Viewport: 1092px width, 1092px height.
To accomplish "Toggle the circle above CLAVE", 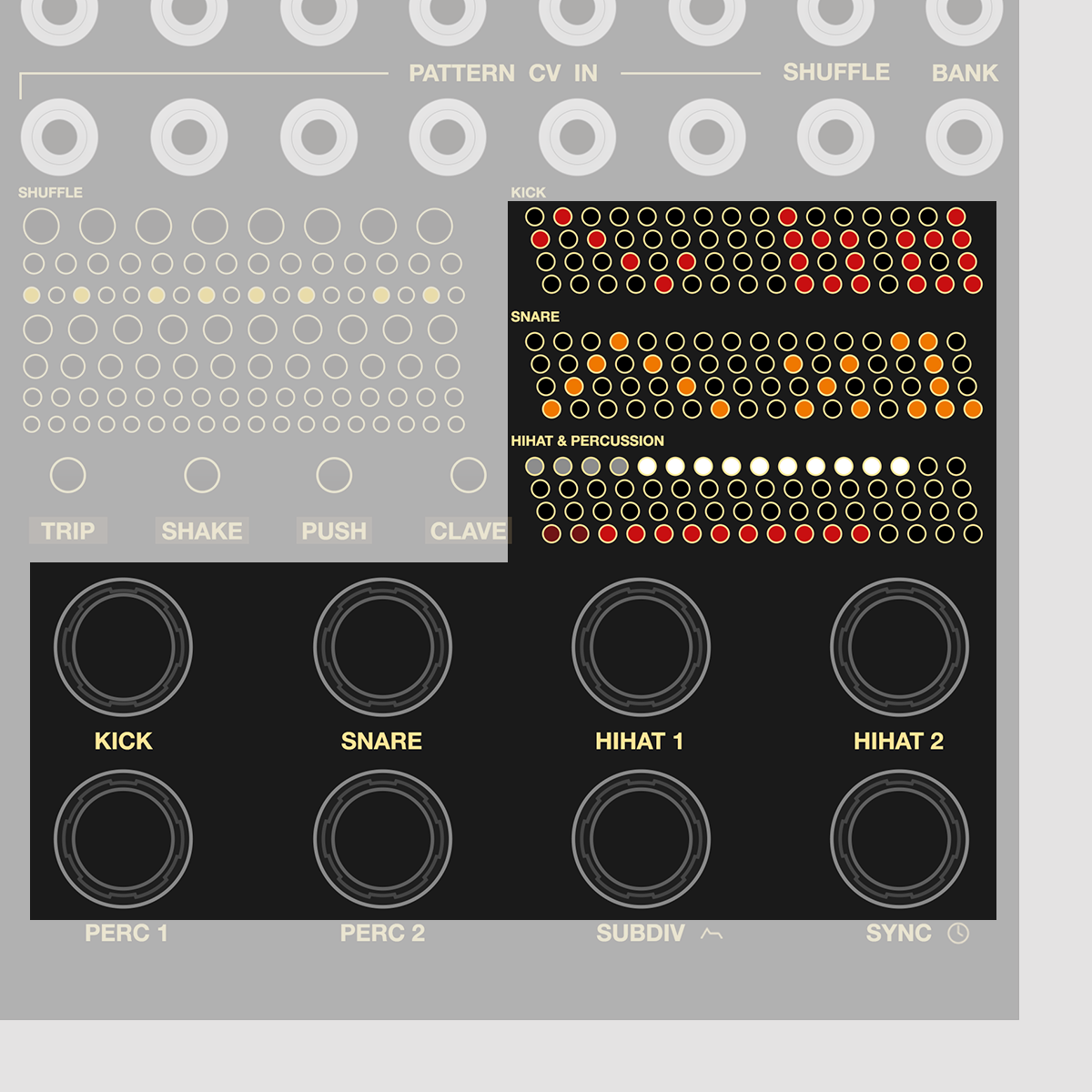I will 469,475.
